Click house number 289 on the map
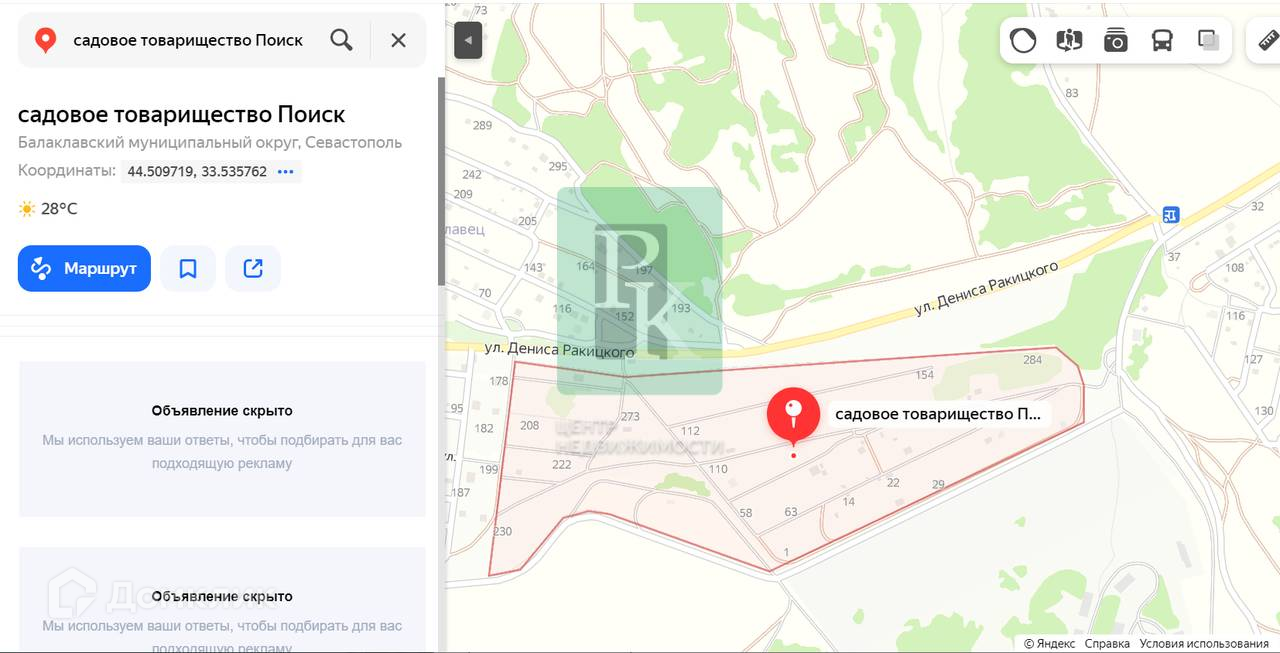This screenshot has height=653, width=1280. tap(483, 125)
